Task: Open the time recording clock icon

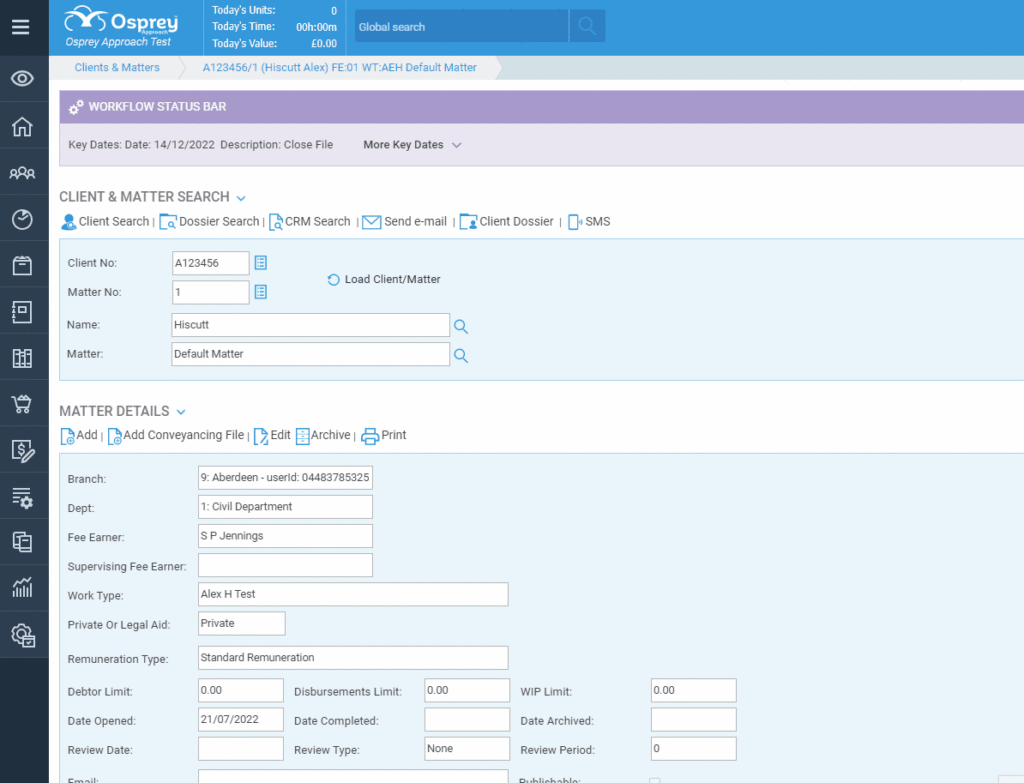Action: (x=22, y=219)
